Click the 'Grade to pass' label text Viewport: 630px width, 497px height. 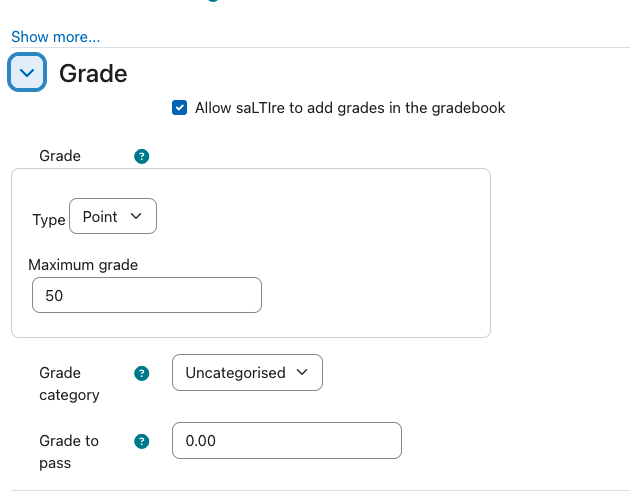coord(69,452)
